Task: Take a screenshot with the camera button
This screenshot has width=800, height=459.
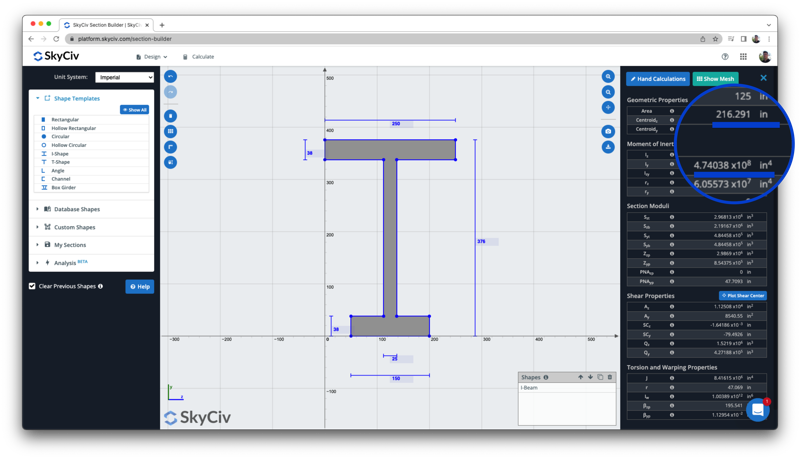Action: (x=608, y=131)
